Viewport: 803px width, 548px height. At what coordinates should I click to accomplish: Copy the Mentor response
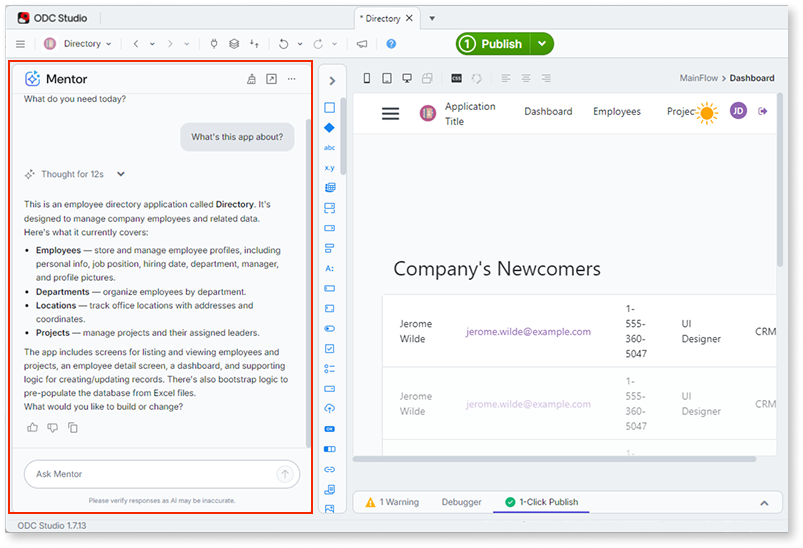point(73,427)
